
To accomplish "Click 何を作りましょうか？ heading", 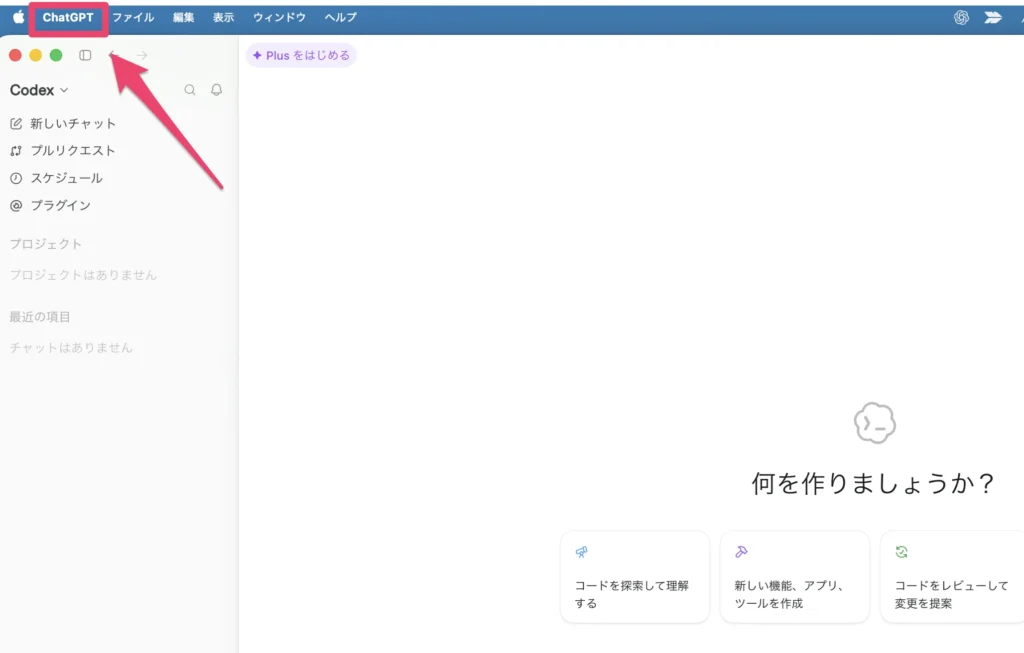I will (872, 484).
